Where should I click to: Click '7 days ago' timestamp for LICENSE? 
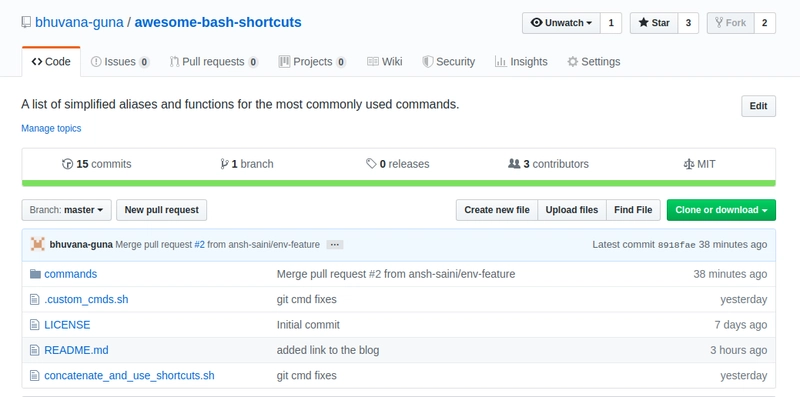click(741, 325)
